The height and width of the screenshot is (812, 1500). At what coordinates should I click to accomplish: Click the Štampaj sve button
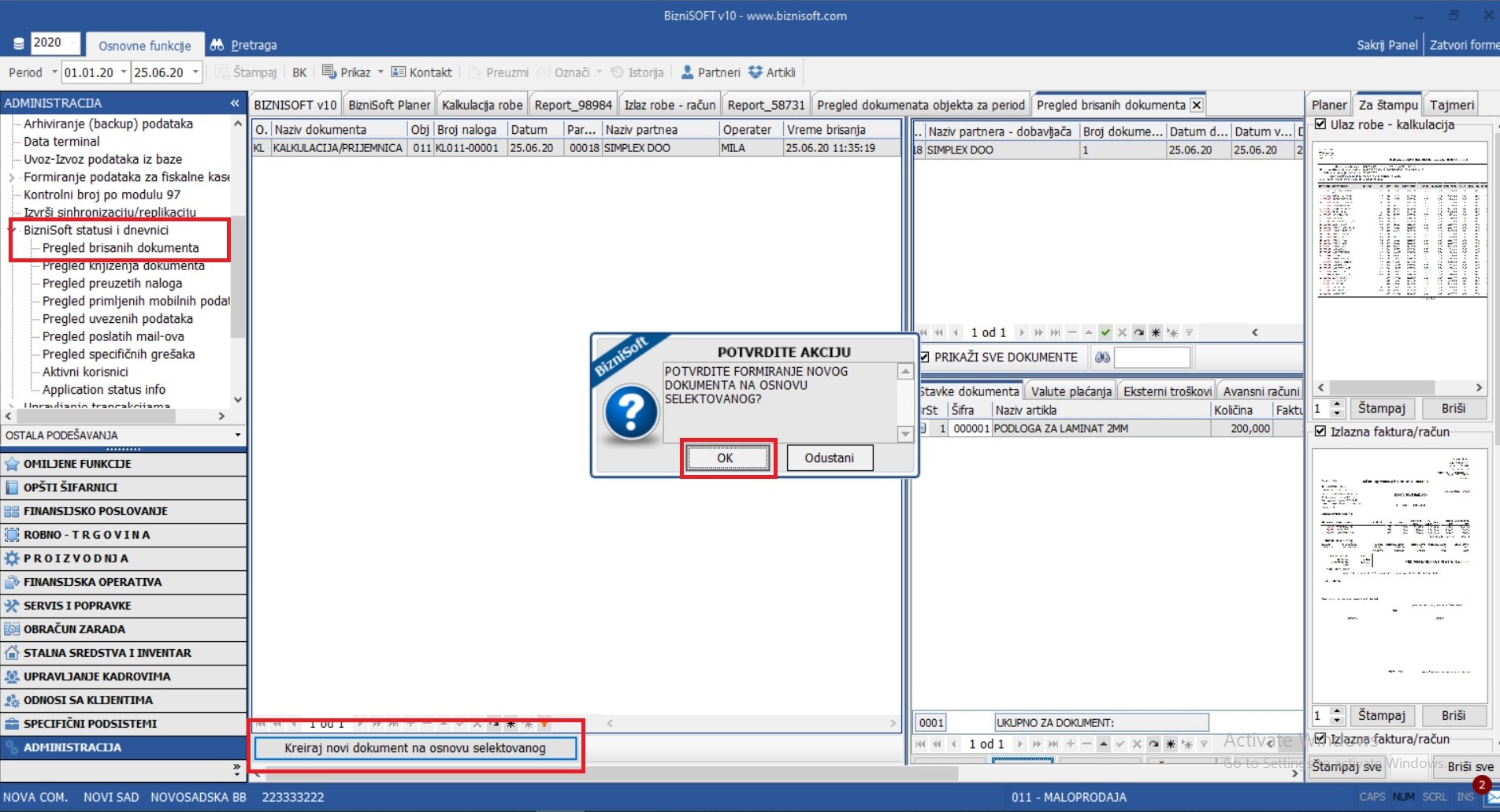coord(1346,766)
